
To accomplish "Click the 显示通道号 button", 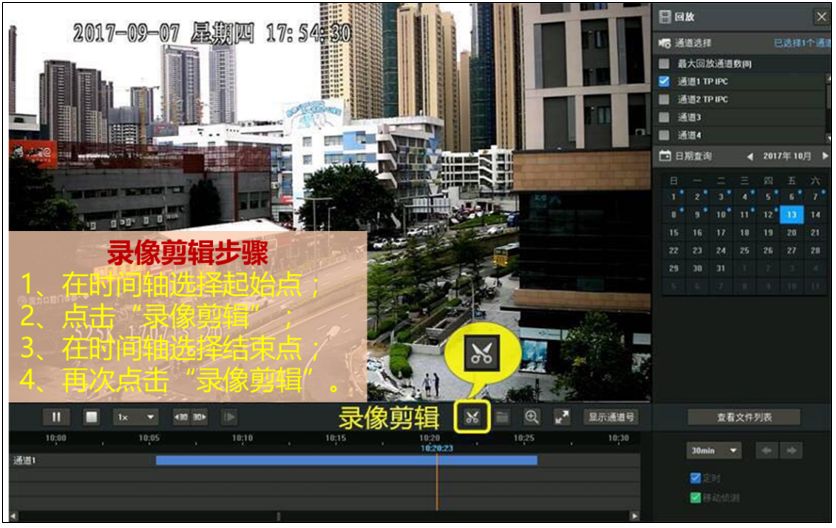I will pos(611,417).
